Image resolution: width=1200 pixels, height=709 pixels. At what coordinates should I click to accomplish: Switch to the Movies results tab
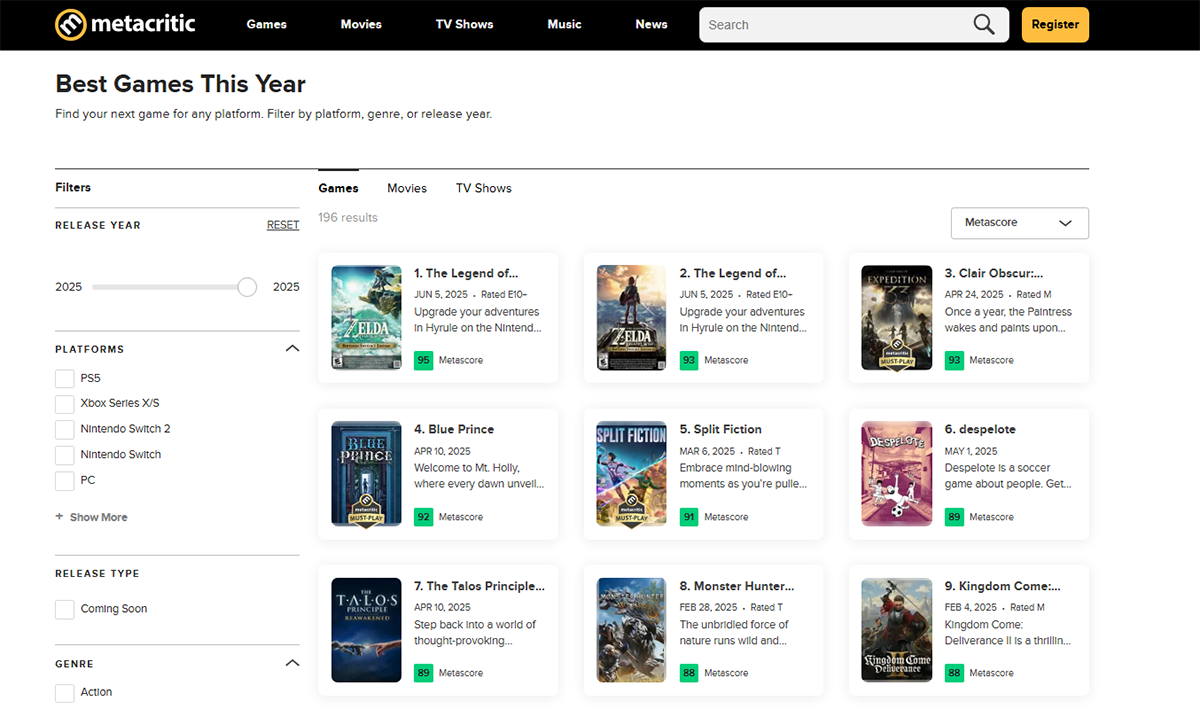pyautogui.click(x=407, y=188)
